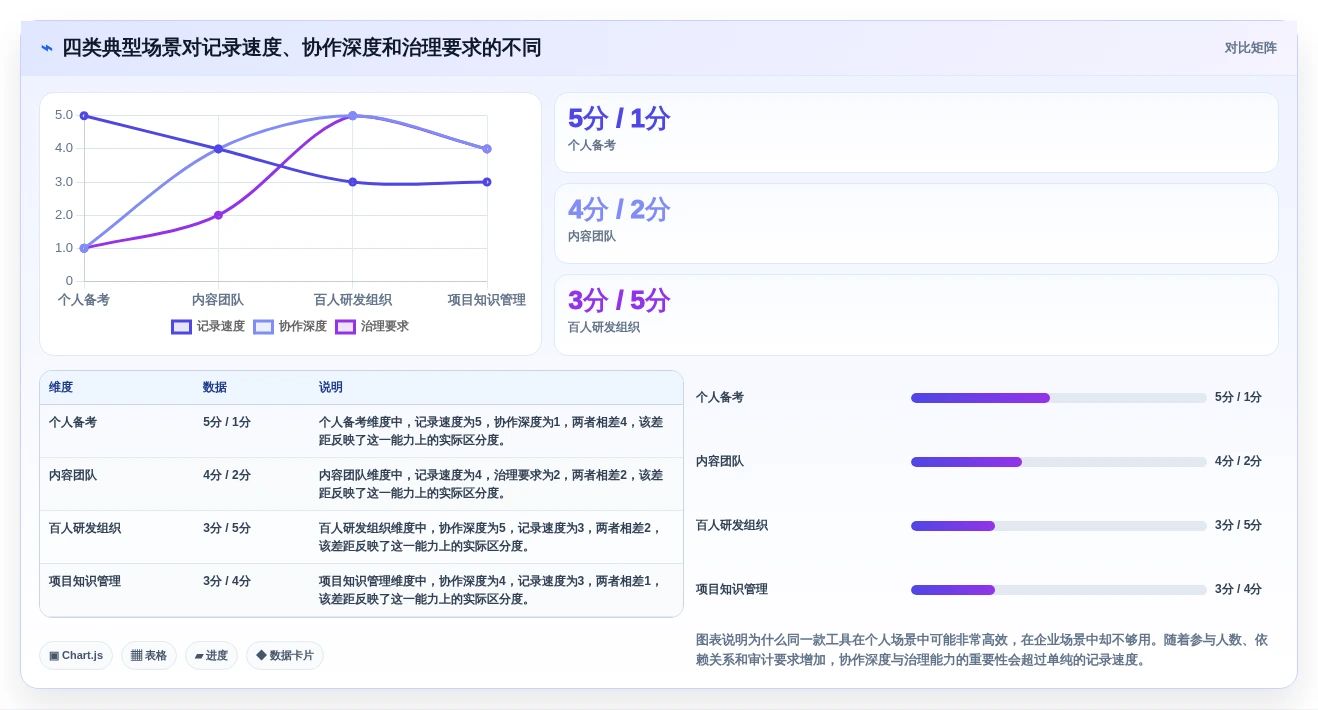Open the 3分 / 5分 百人研发组织 data card
1318x710 pixels.
point(916,314)
